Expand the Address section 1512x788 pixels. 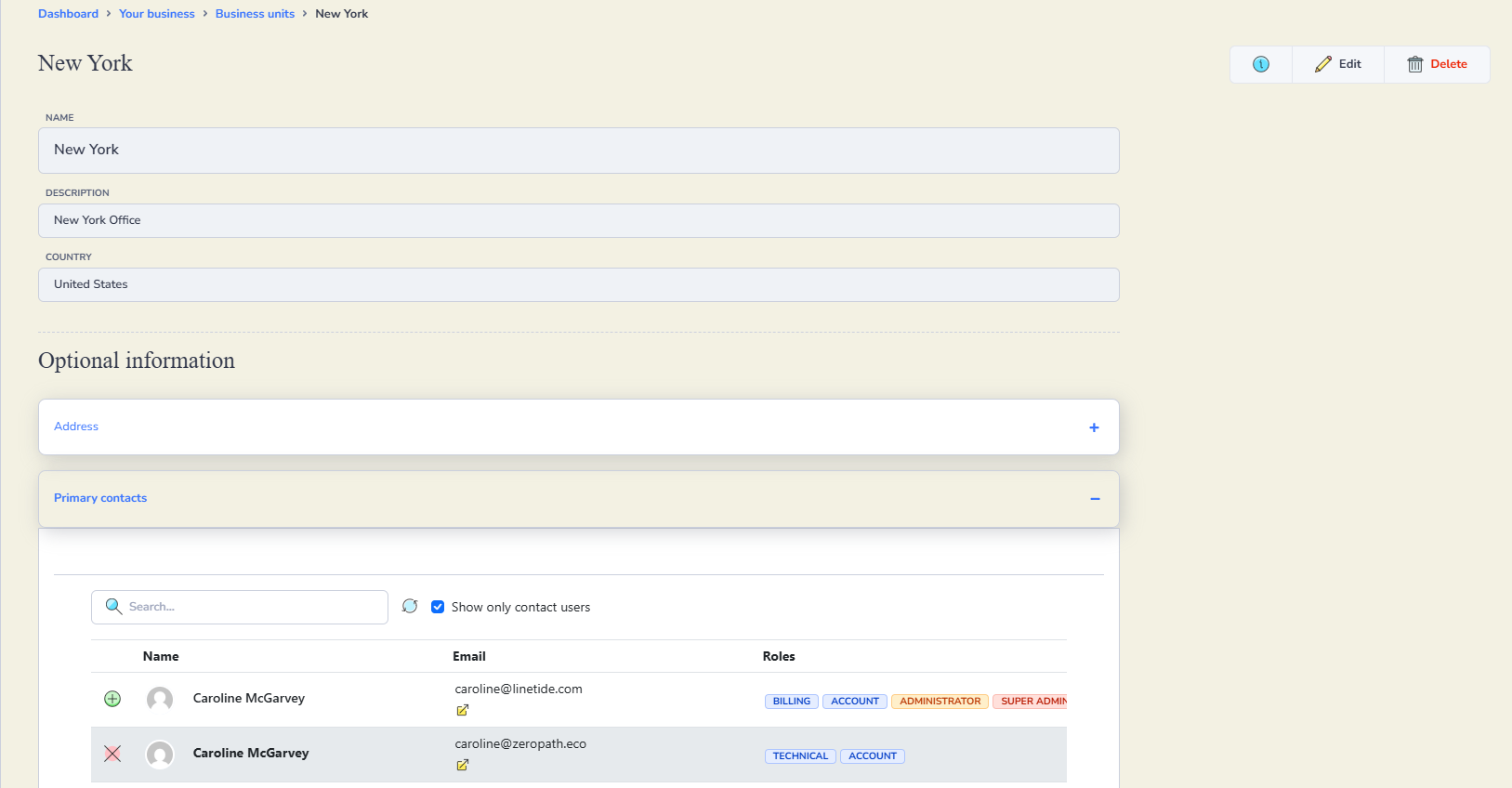(1094, 427)
